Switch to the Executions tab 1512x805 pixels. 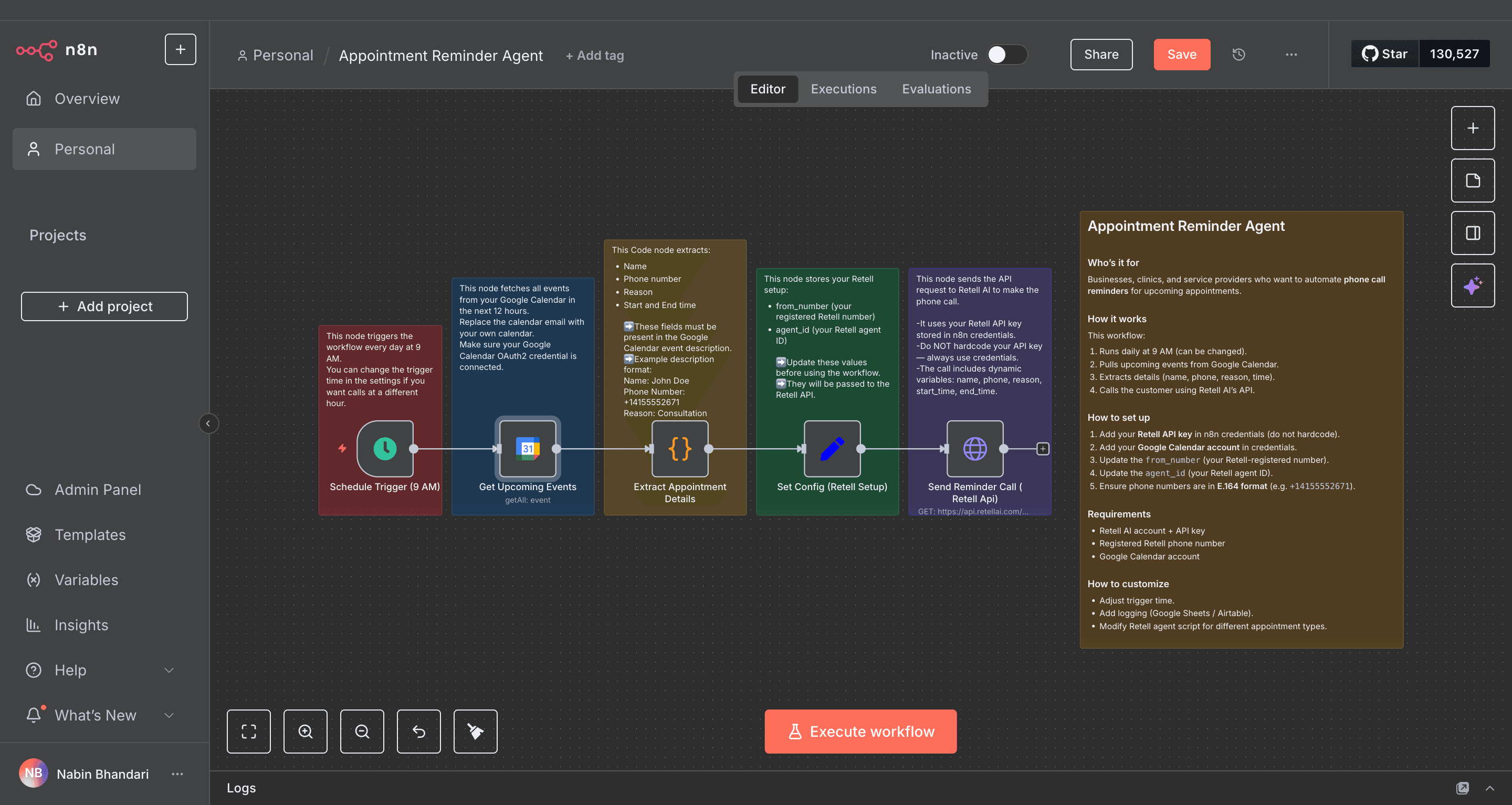[x=844, y=89]
